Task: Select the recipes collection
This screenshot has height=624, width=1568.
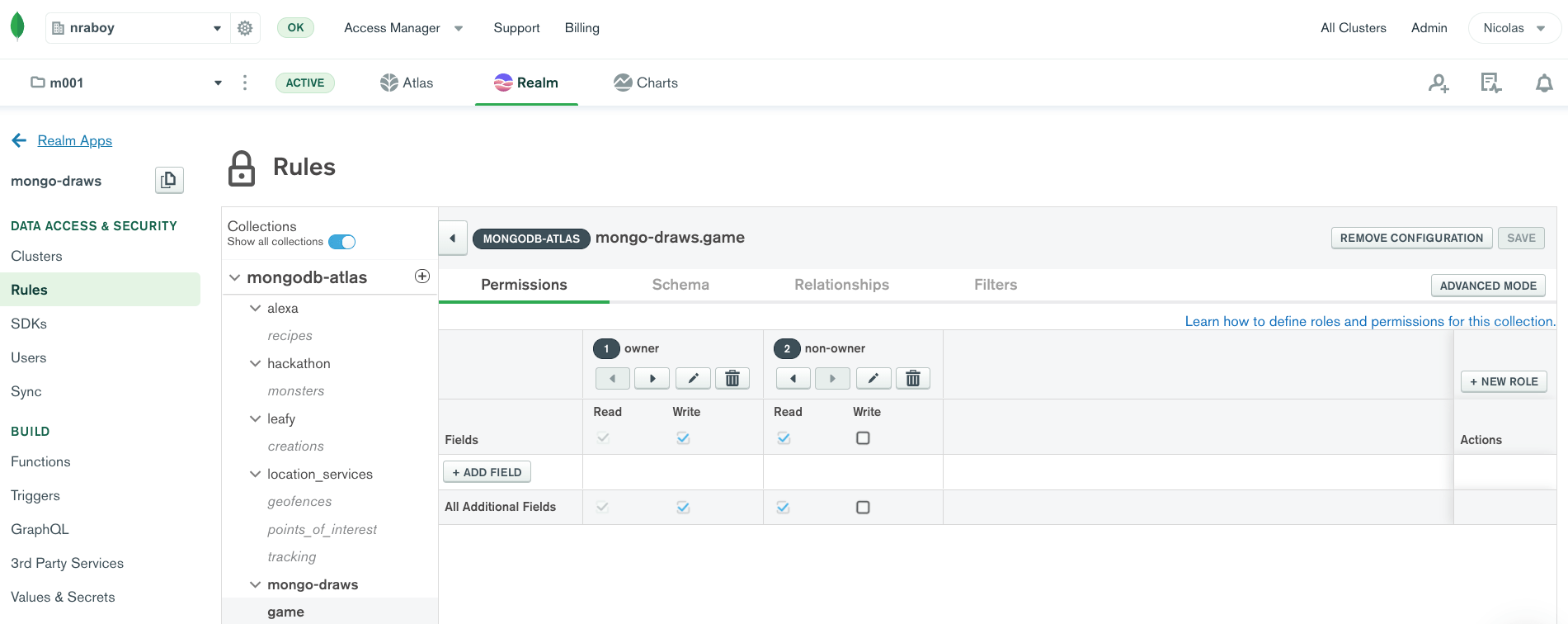Action: click(290, 335)
